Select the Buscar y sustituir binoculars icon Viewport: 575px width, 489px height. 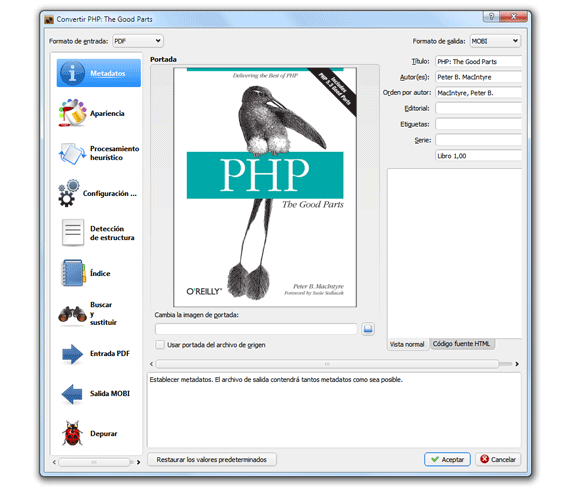(x=72, y=314)
